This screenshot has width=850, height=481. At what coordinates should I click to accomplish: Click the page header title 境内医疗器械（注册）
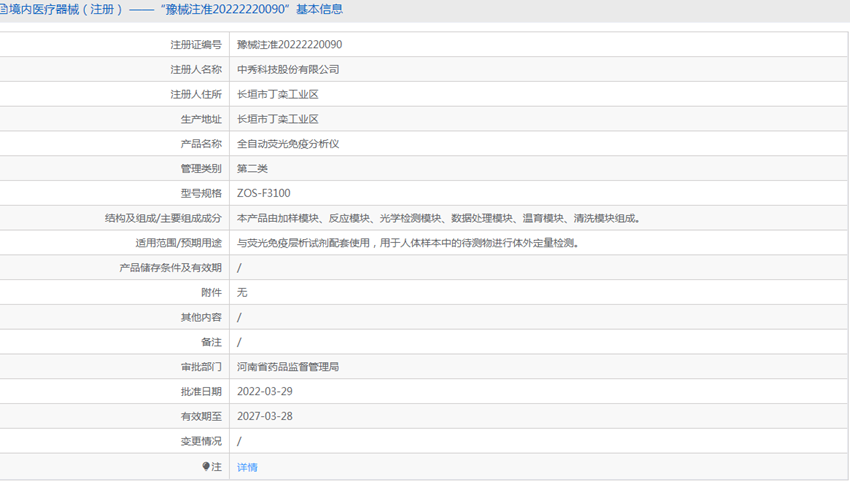(x=66, y=9)
